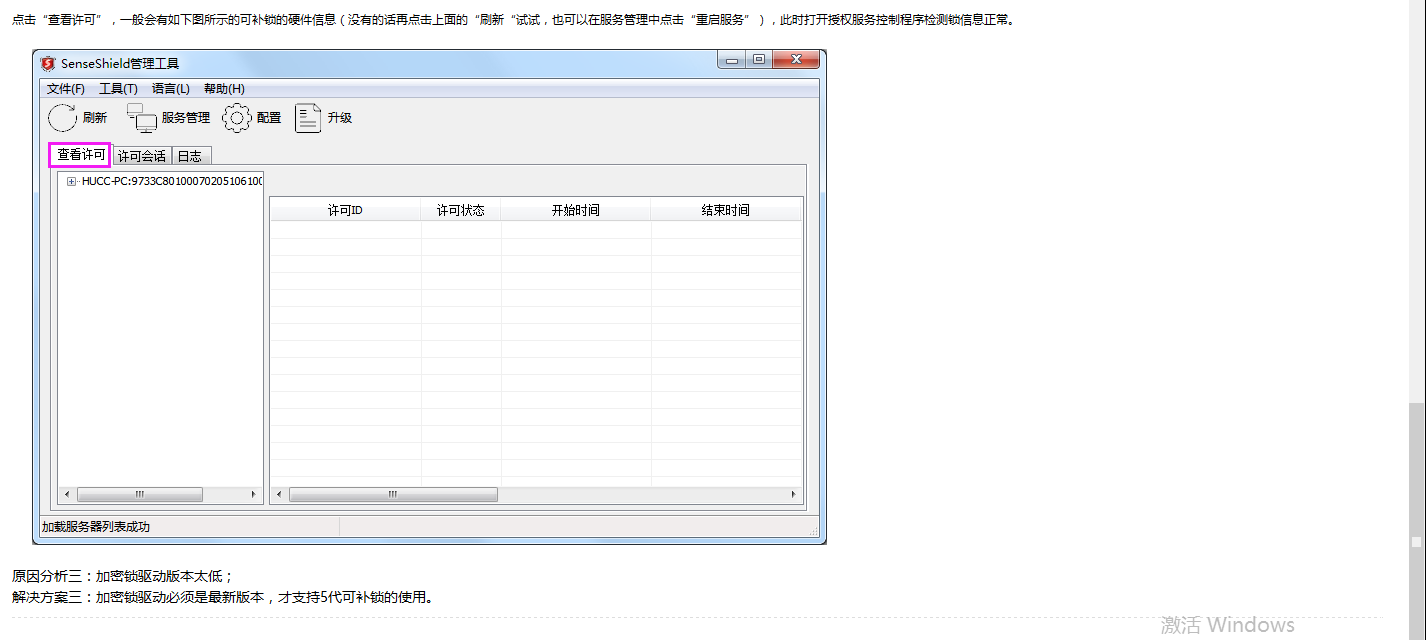1426x640 pixels.
Task: Click left arrow of tree panel scrollbar
Action: [67, 494]
